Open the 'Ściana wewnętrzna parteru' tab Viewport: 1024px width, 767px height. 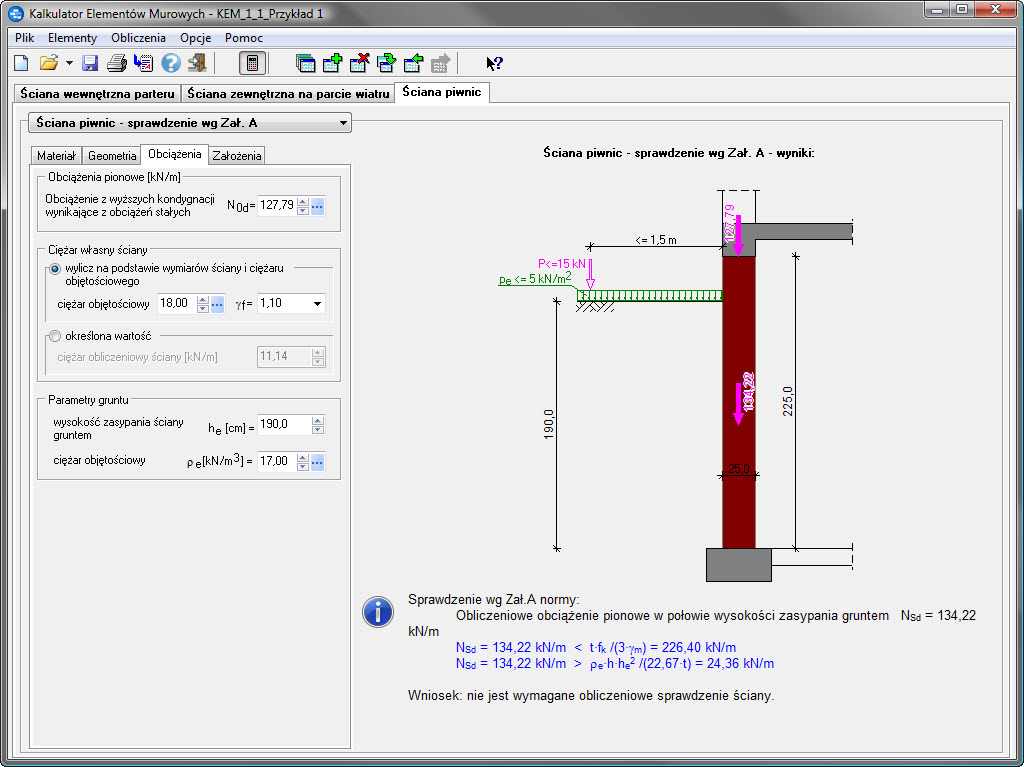click(97, 93)
